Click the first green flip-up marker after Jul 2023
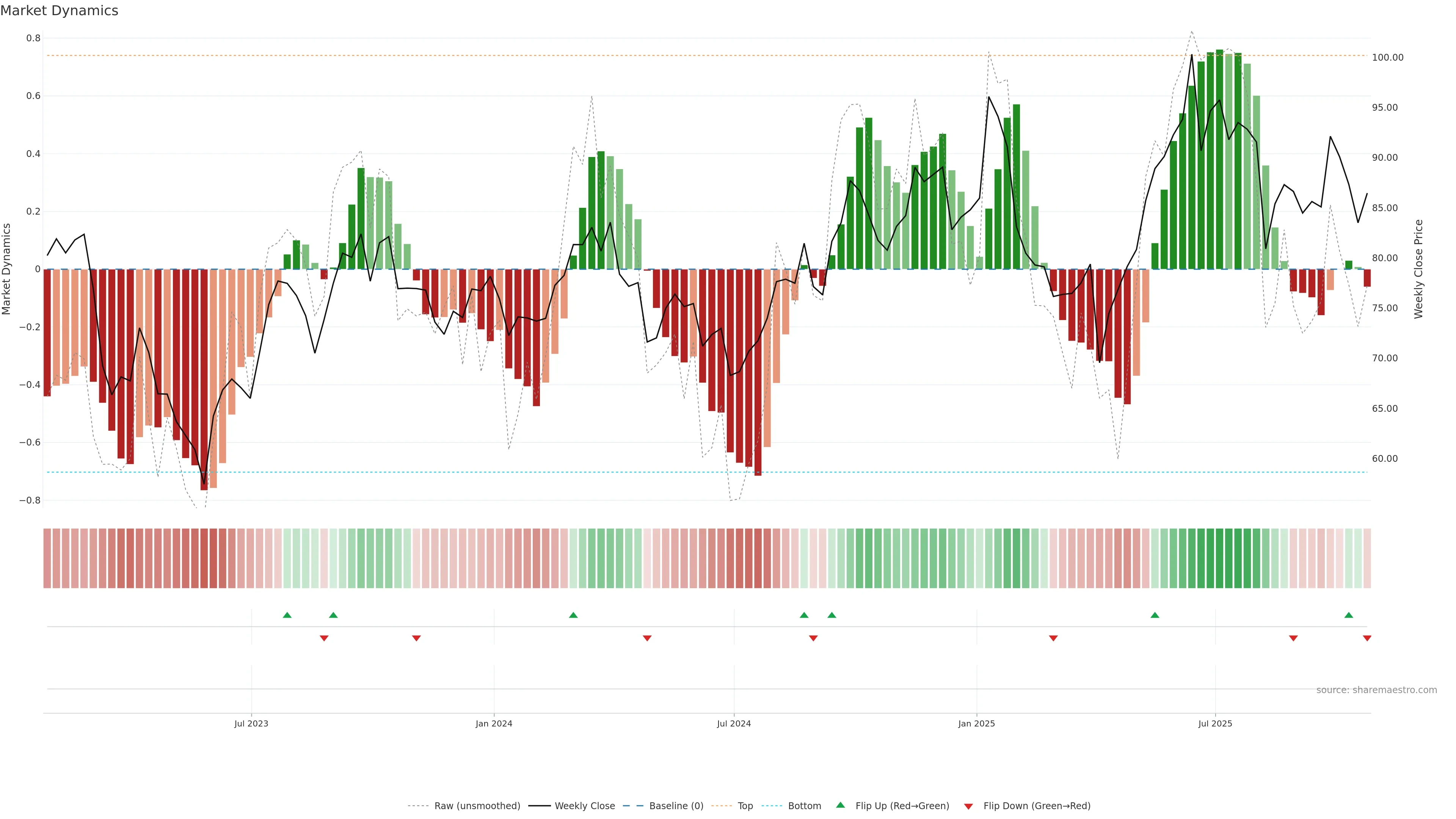The height and width of the screenshot is (819, 1456). pyautogui.click(x=287, y=615)
